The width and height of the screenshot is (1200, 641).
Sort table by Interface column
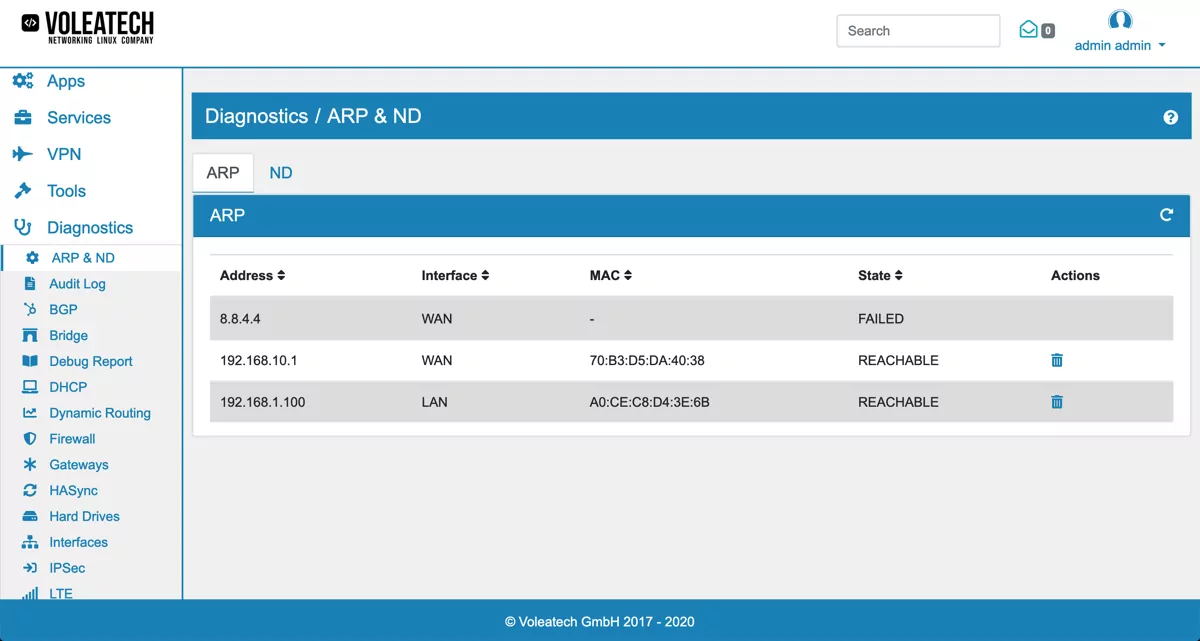point(455,275)
